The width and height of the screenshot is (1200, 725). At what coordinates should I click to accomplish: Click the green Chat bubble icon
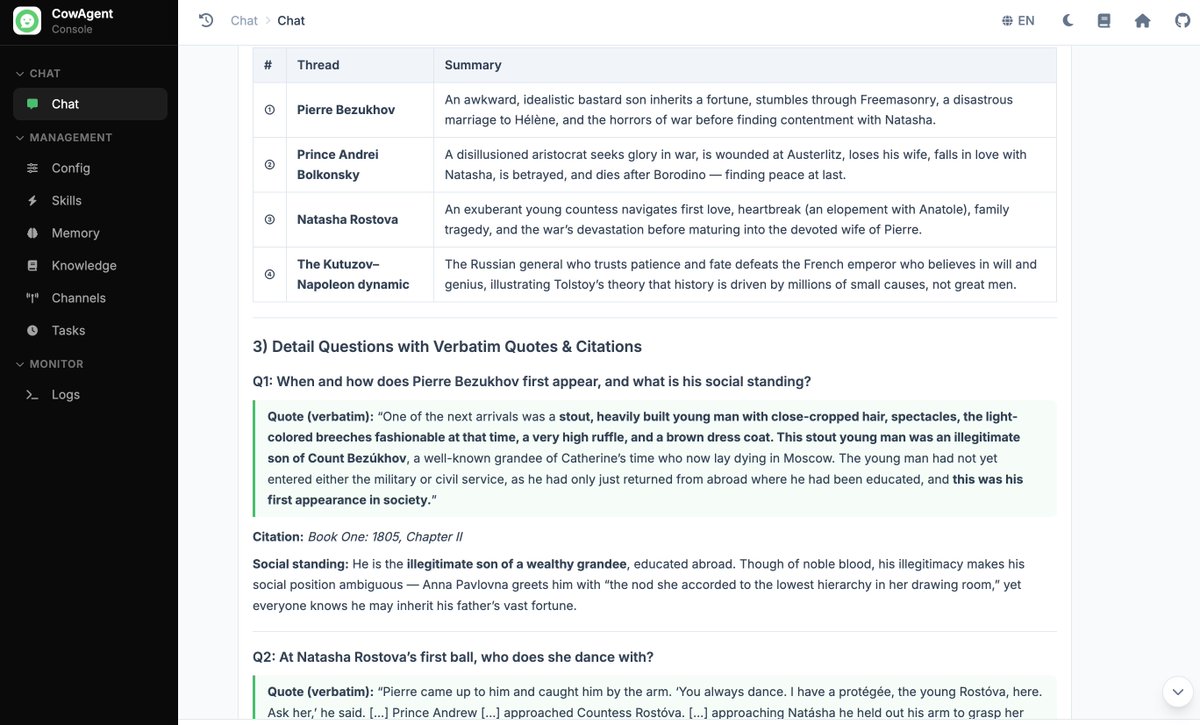pyautogui.click(x=32, y=104)
